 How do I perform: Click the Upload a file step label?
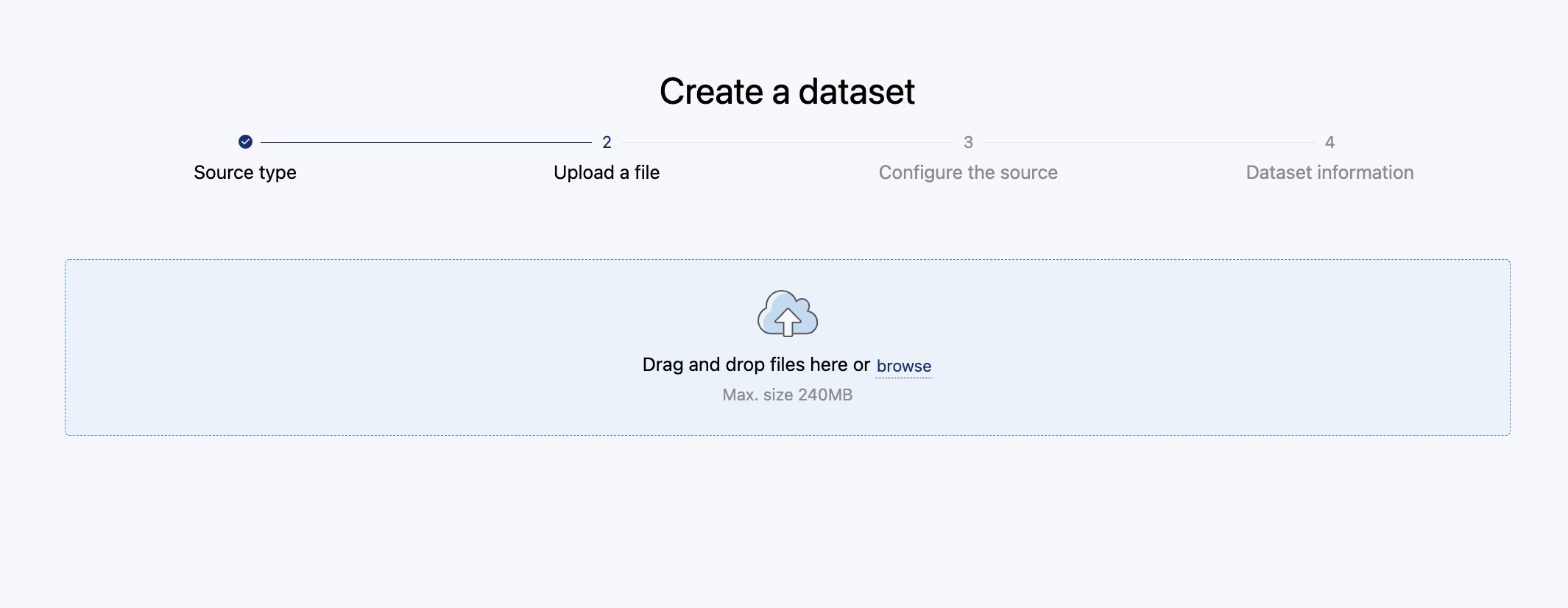point(607,172)
